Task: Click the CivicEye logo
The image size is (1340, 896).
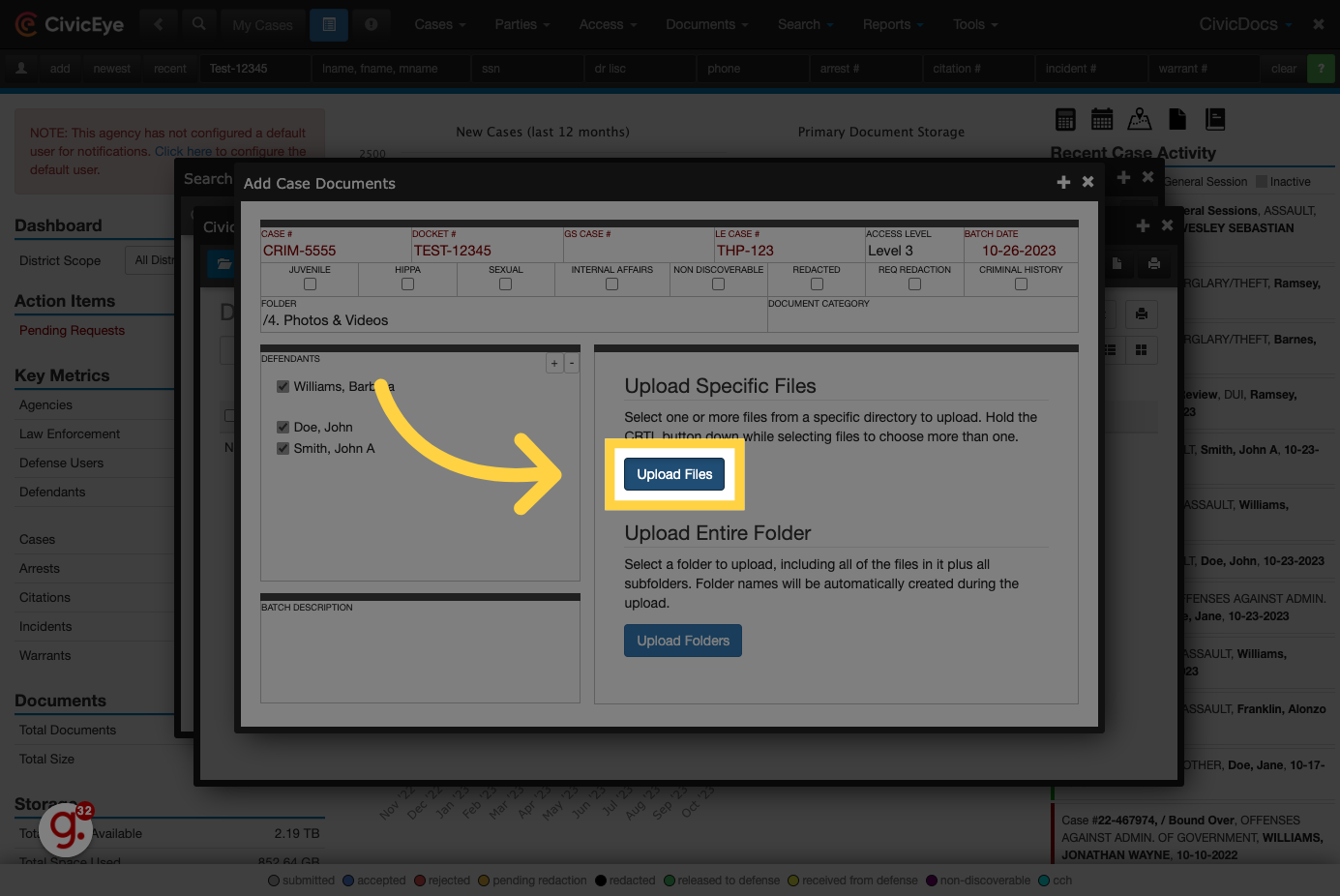Action: (70, 24)
